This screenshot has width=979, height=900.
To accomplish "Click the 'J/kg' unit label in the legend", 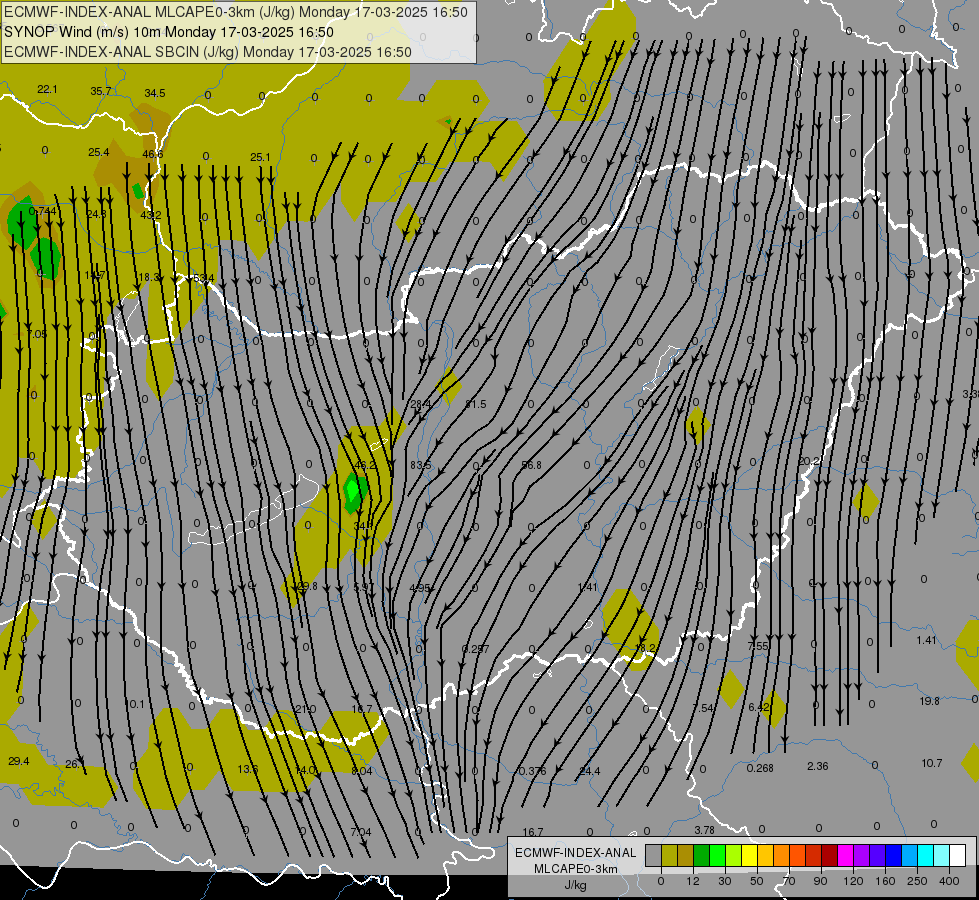I will click(x=575, y=885).
